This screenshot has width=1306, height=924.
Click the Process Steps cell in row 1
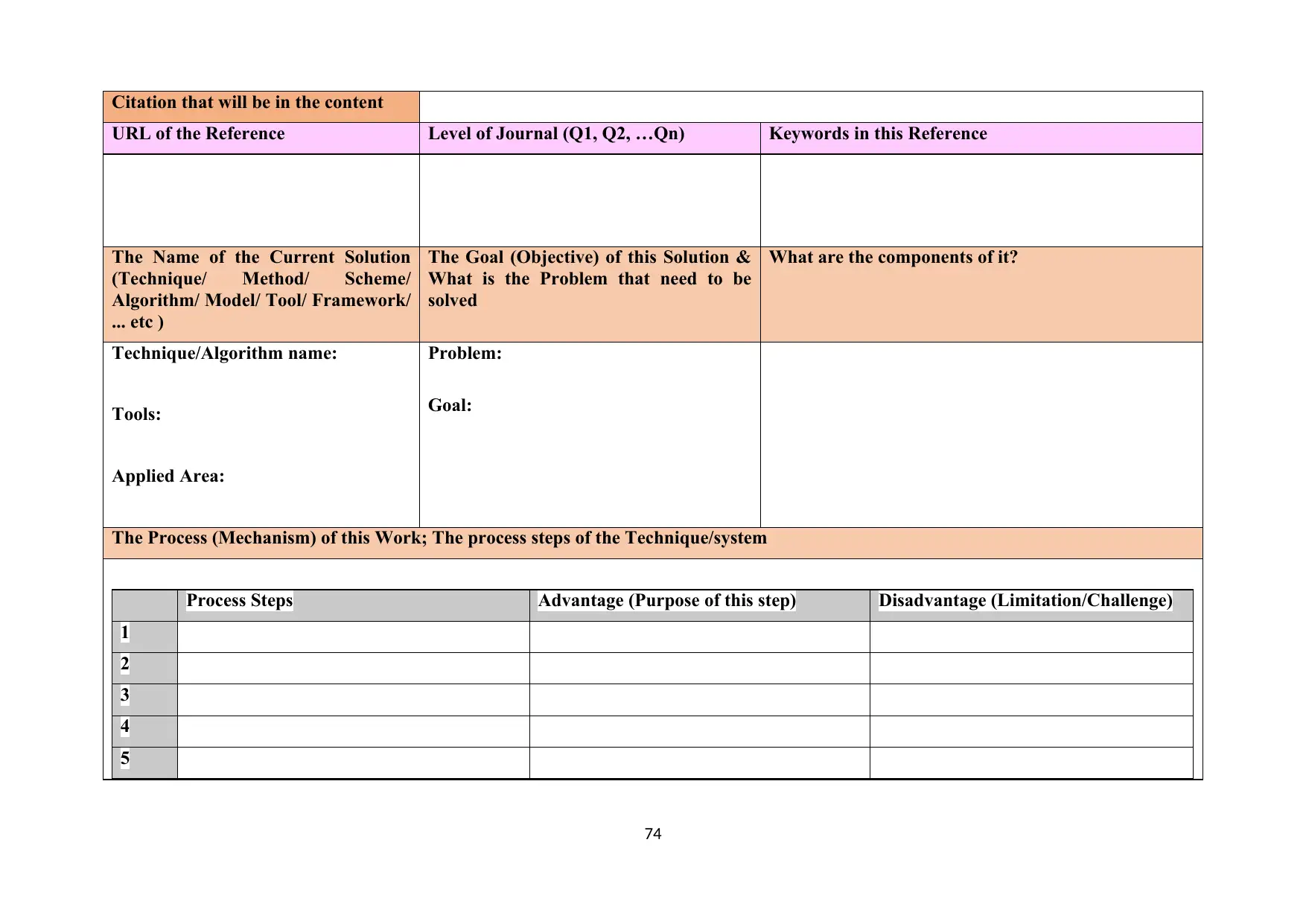(x=354, y=637)
